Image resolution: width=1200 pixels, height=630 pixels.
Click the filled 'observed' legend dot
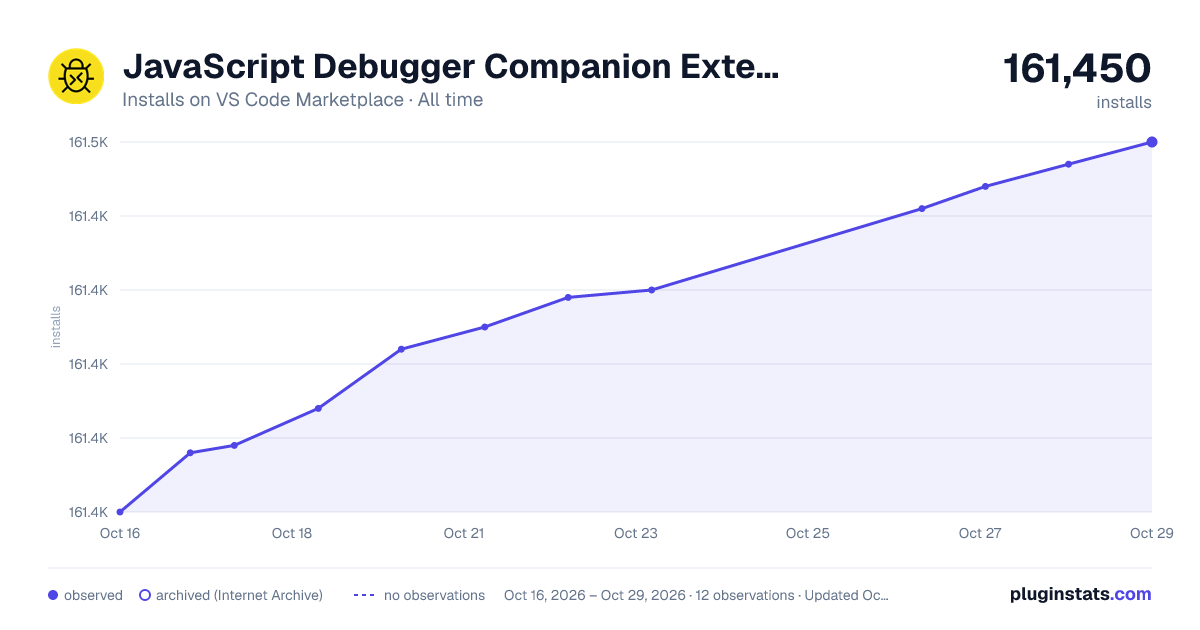pos(53,595)
